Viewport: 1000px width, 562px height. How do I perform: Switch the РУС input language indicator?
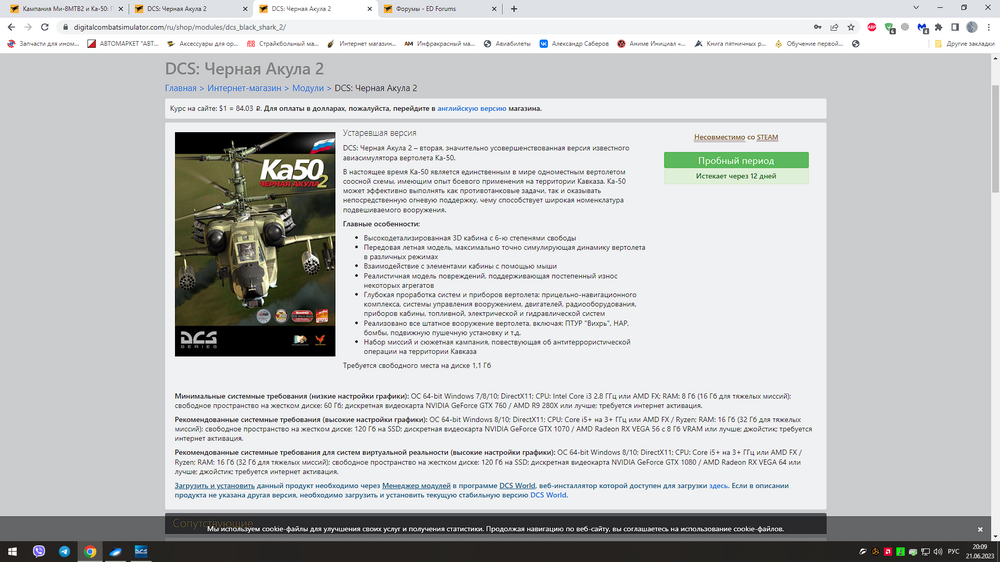953,552
